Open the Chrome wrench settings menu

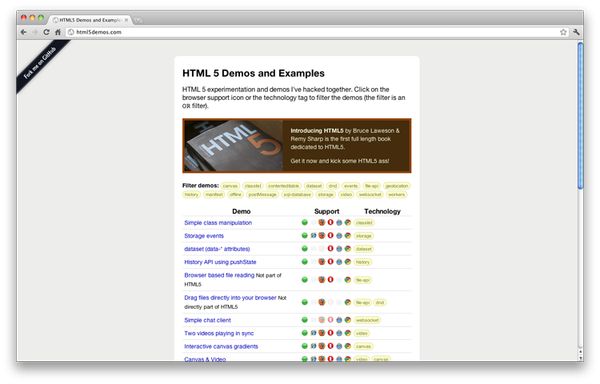[576, 32]
